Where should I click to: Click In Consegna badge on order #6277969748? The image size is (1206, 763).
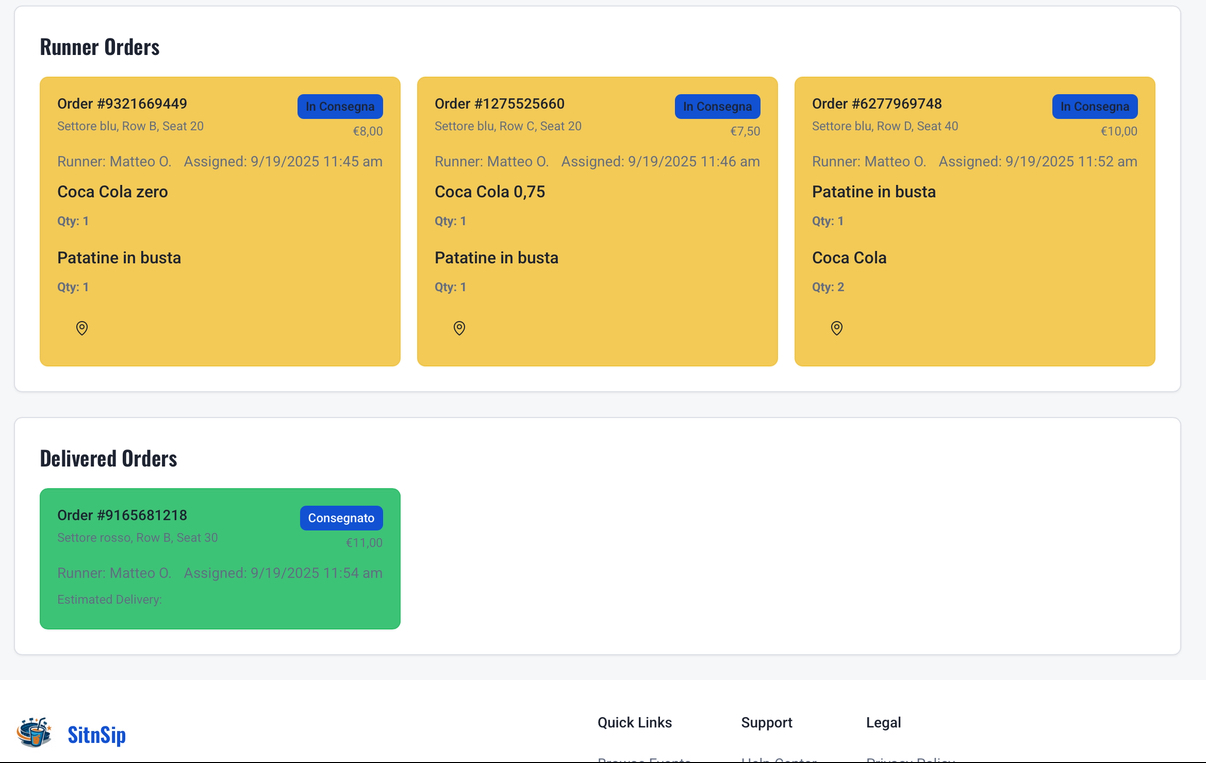(x=1095, y=107)
